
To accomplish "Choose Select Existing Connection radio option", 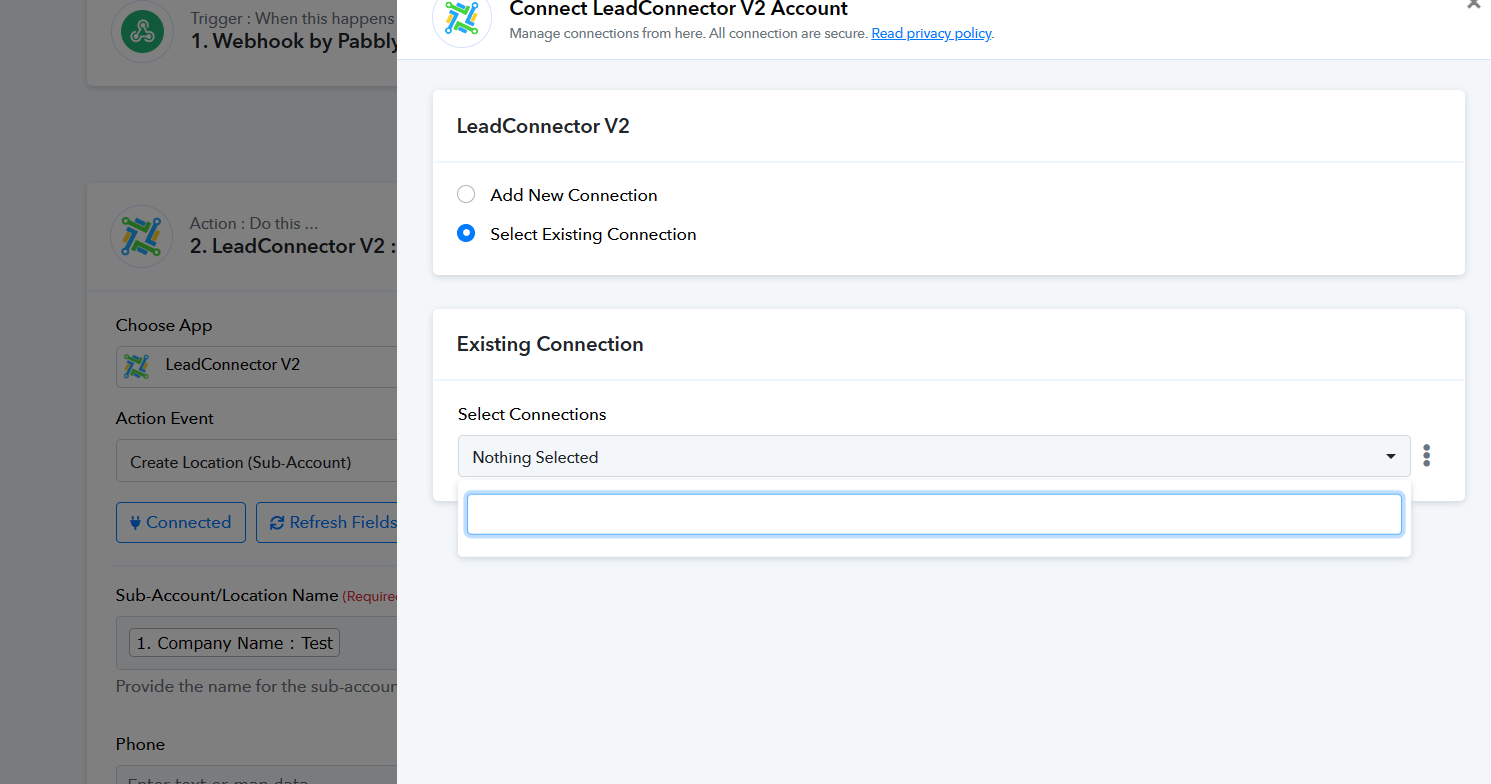I will (x=466, y=233).
